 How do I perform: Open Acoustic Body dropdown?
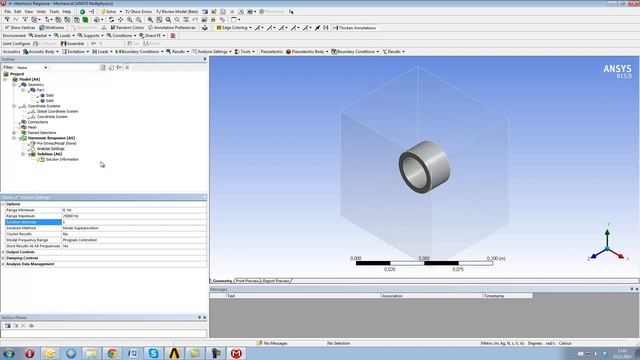pos(41,52)
